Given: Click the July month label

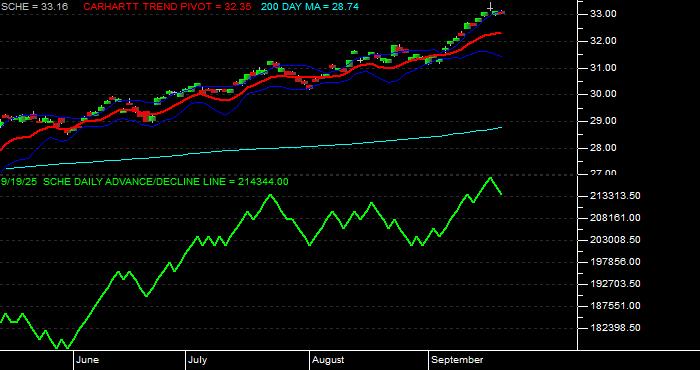Looking at the screenshot, I should click(197, 360).
